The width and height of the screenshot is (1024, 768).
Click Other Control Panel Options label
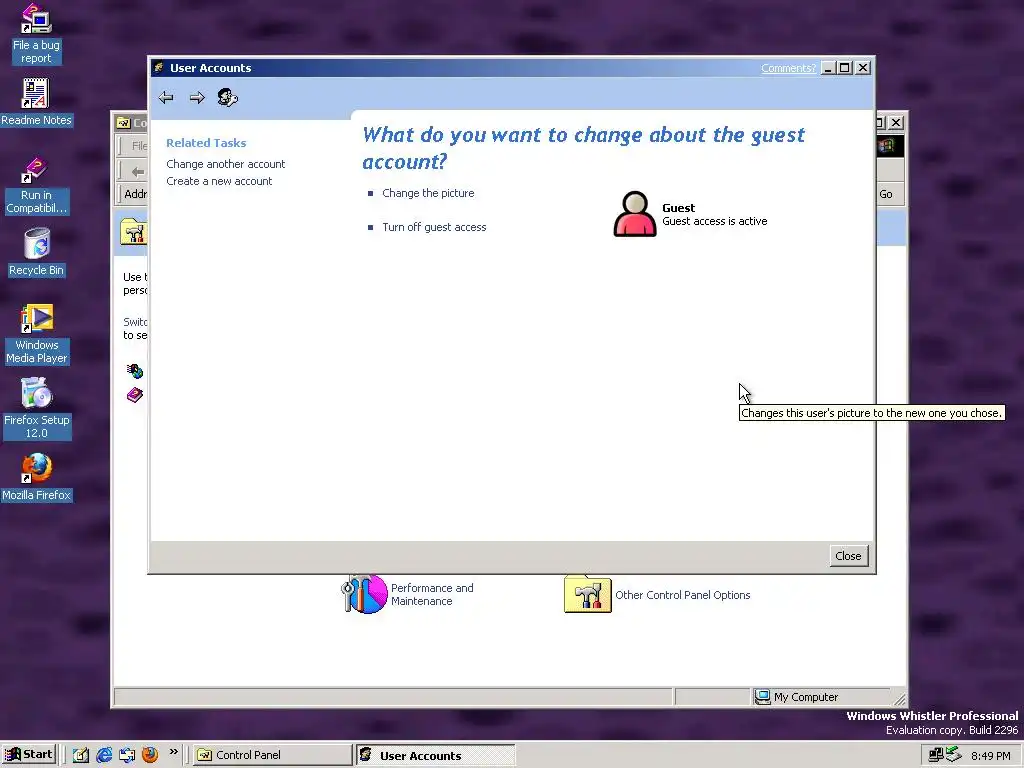tap(682, 595)
